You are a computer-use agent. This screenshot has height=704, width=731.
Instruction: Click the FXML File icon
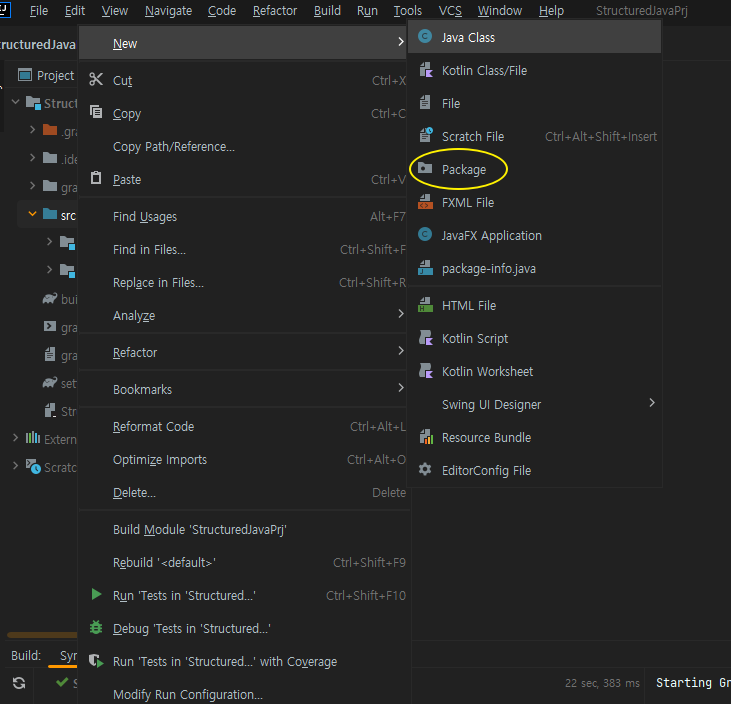coord(426,202)
